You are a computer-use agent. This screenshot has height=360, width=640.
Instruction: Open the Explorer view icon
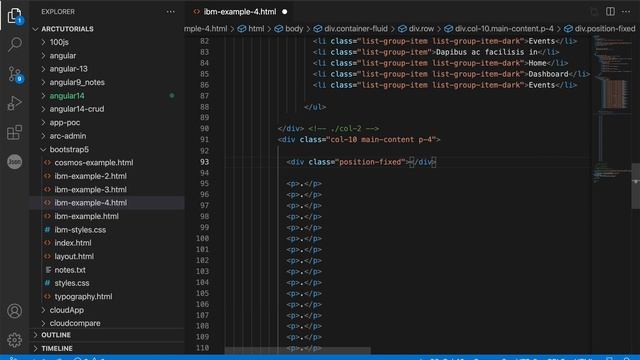click(15, 16)
